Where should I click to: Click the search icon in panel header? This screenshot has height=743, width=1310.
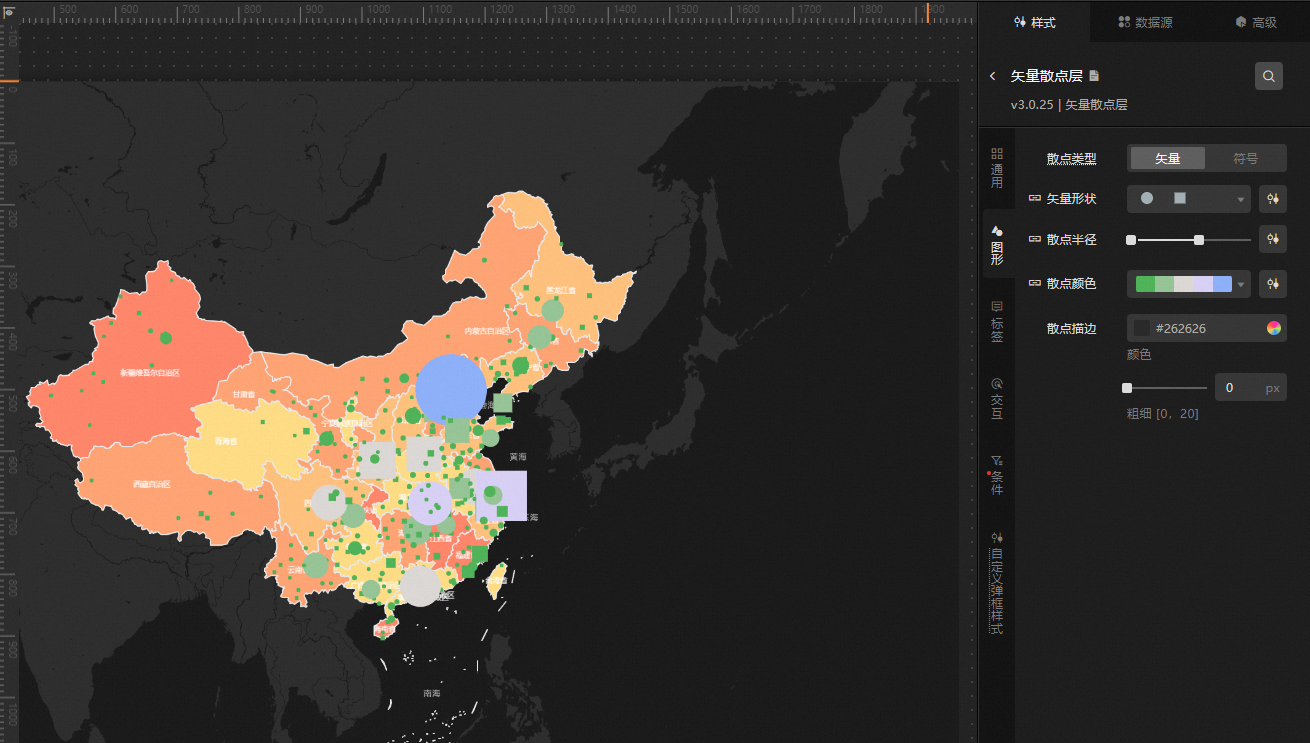(1268, 76)
